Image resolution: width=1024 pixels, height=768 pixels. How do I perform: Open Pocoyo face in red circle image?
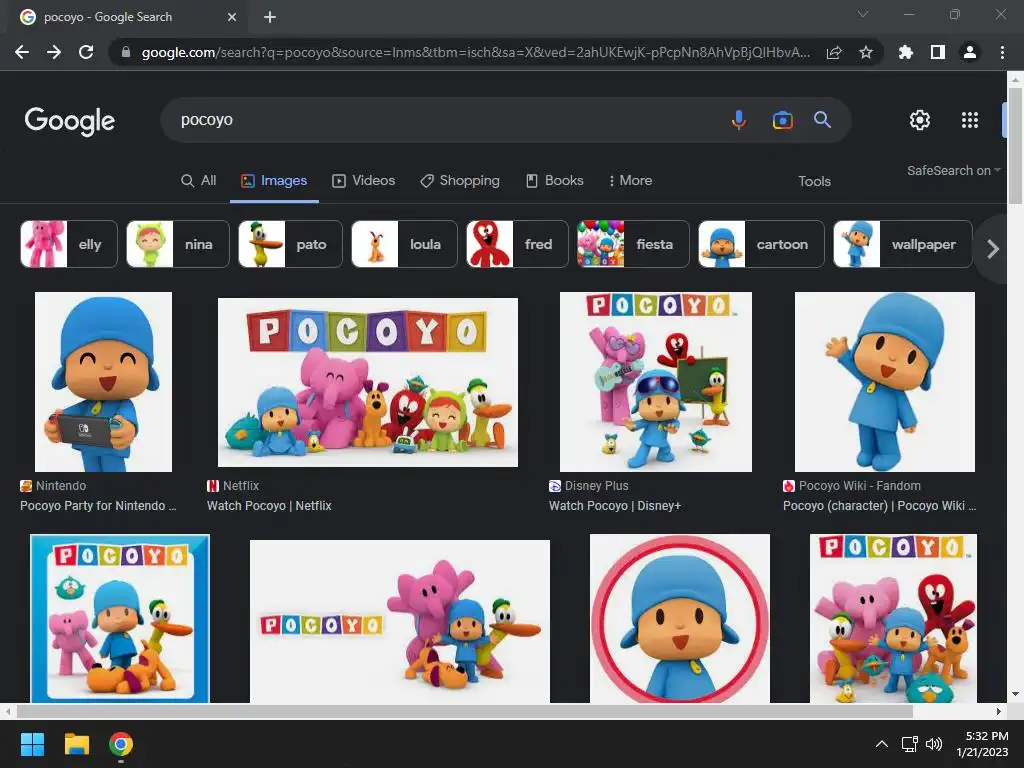pos(680,618)
